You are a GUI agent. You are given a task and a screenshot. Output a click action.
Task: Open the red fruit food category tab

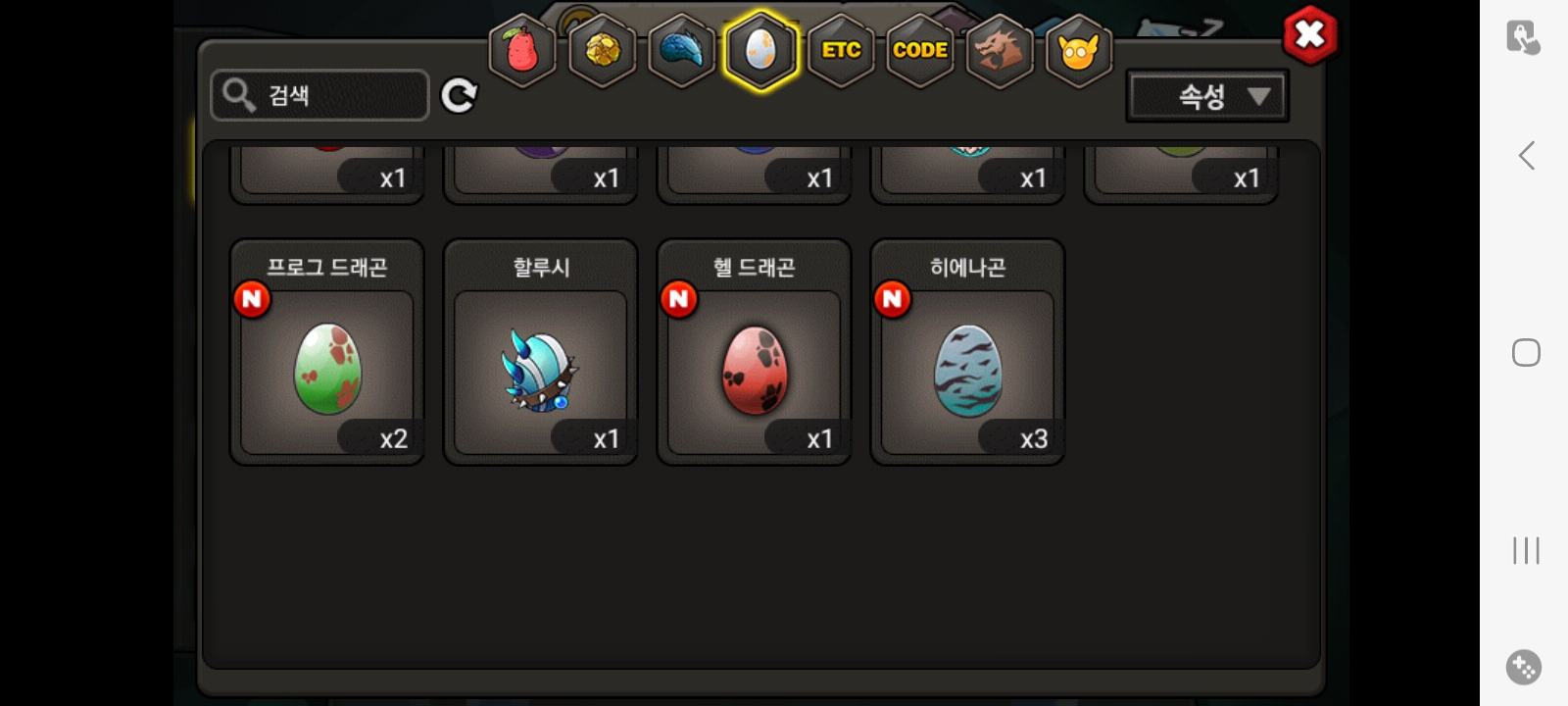coord(522,51)
